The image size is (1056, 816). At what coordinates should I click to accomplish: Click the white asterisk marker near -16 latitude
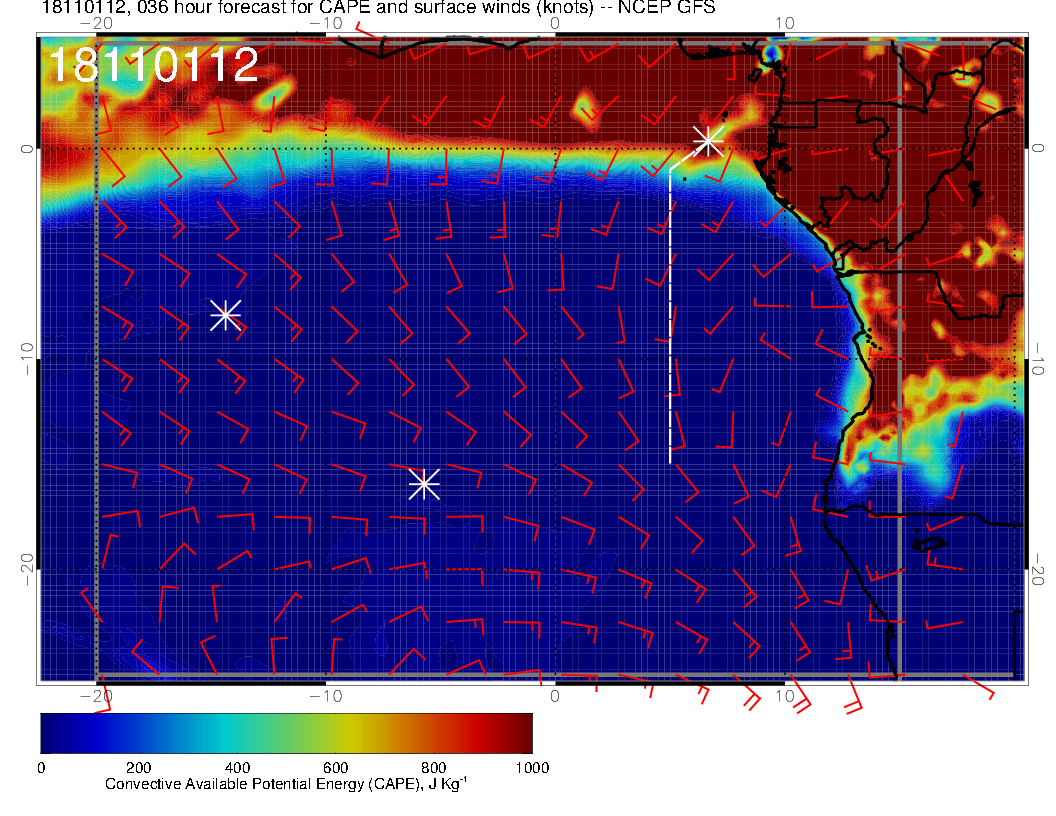(424, 484)
